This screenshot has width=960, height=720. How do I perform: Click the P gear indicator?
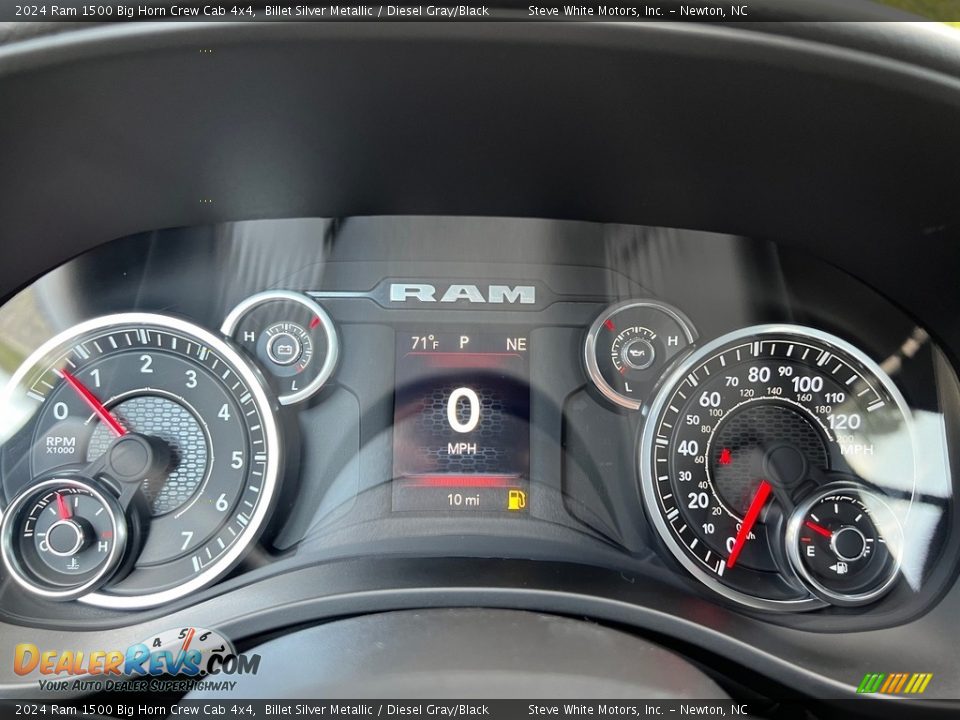pyautogui.click(x=464, y=342)
